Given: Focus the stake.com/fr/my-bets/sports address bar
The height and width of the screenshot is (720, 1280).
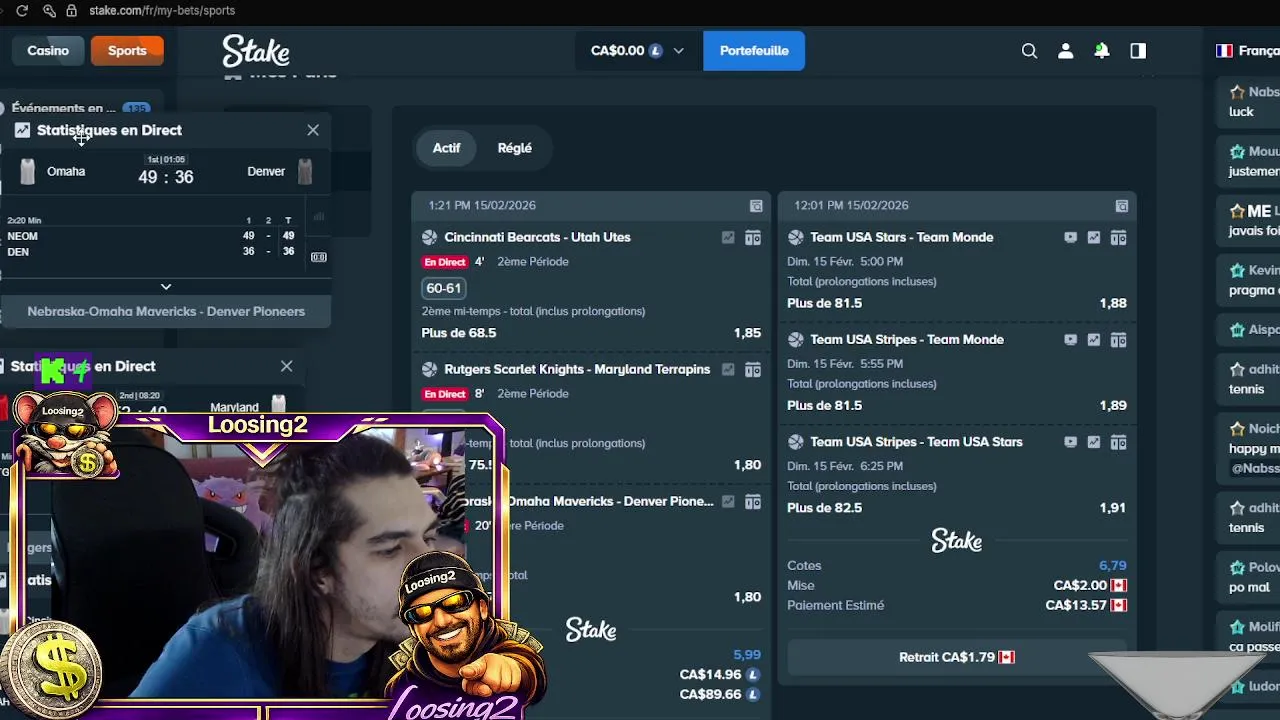Looking at the screenshot, I should [x=162, y=11].
